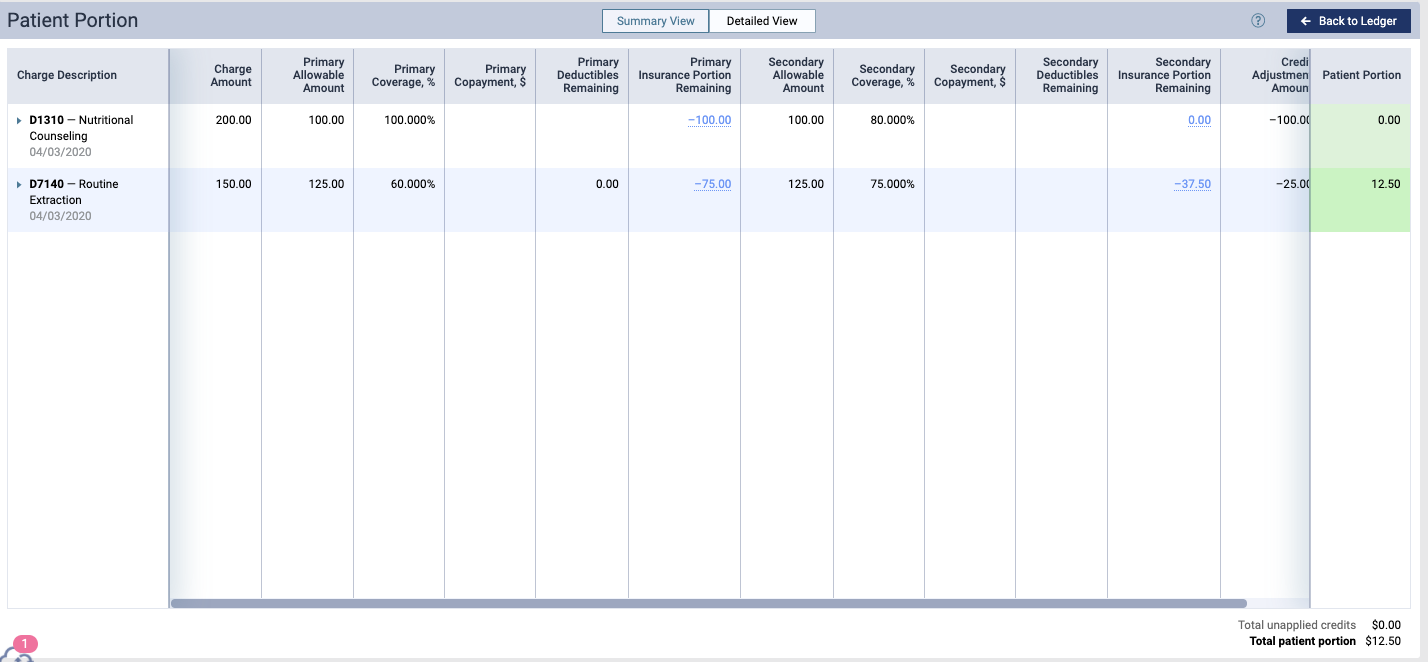Switch to the Detailed View tab
Screen dimensions: 1428x662
click(762, 21)
